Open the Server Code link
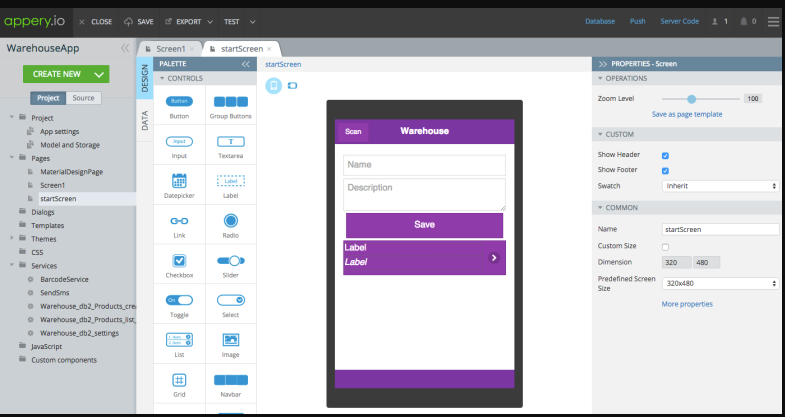Screen dimensions: 785x417 (679, 22)
